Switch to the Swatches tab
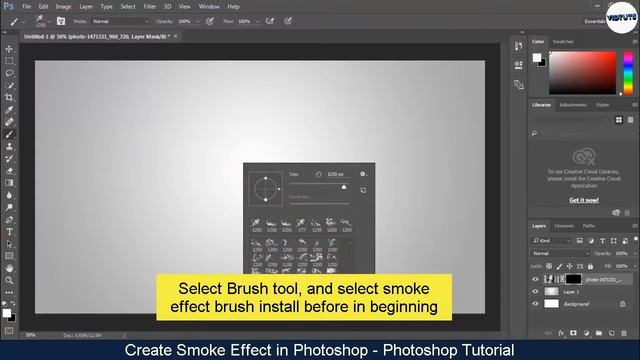Screen dimensions: 640x360 click(563, 42)
